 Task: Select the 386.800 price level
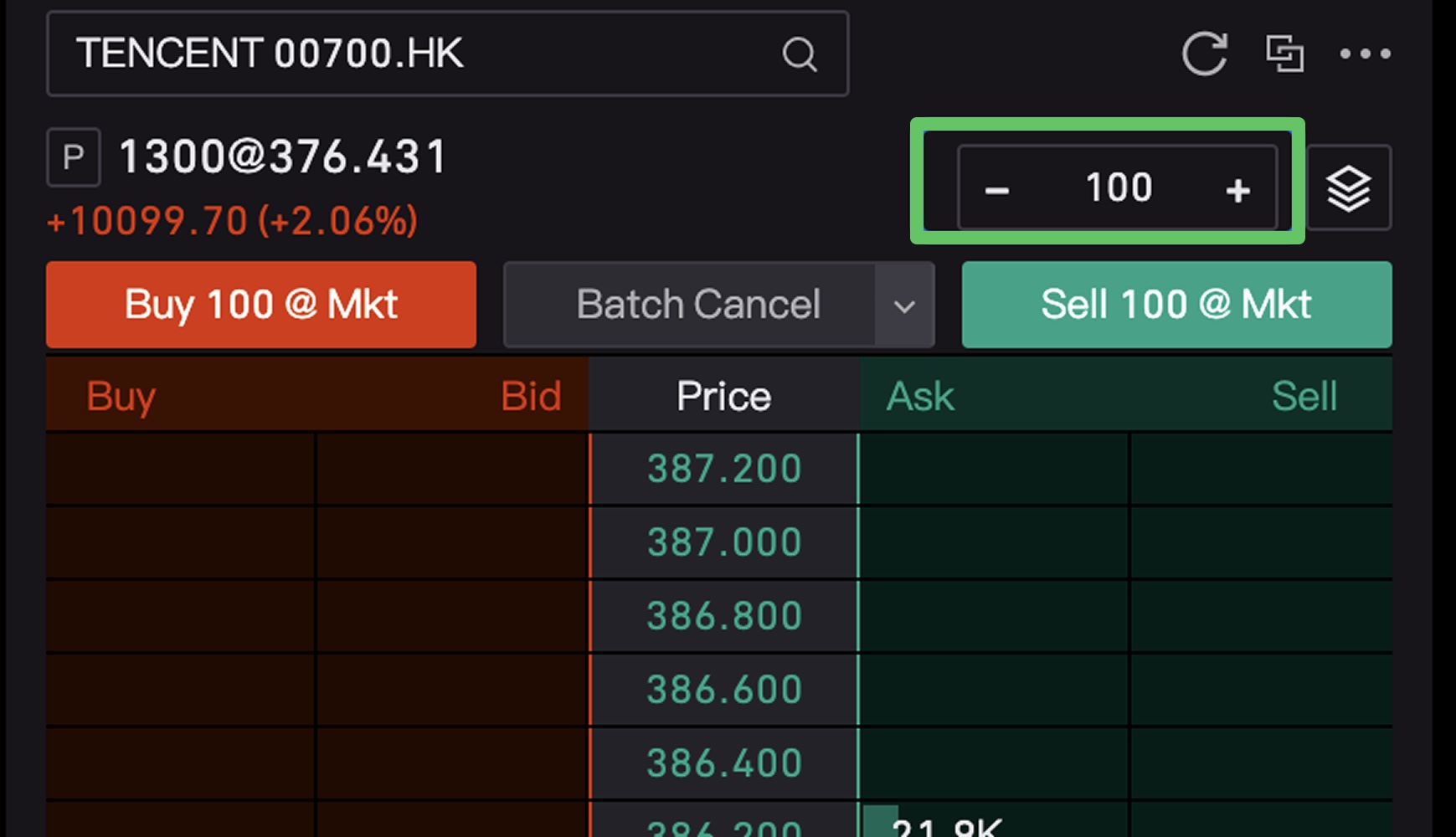(724, 616)
